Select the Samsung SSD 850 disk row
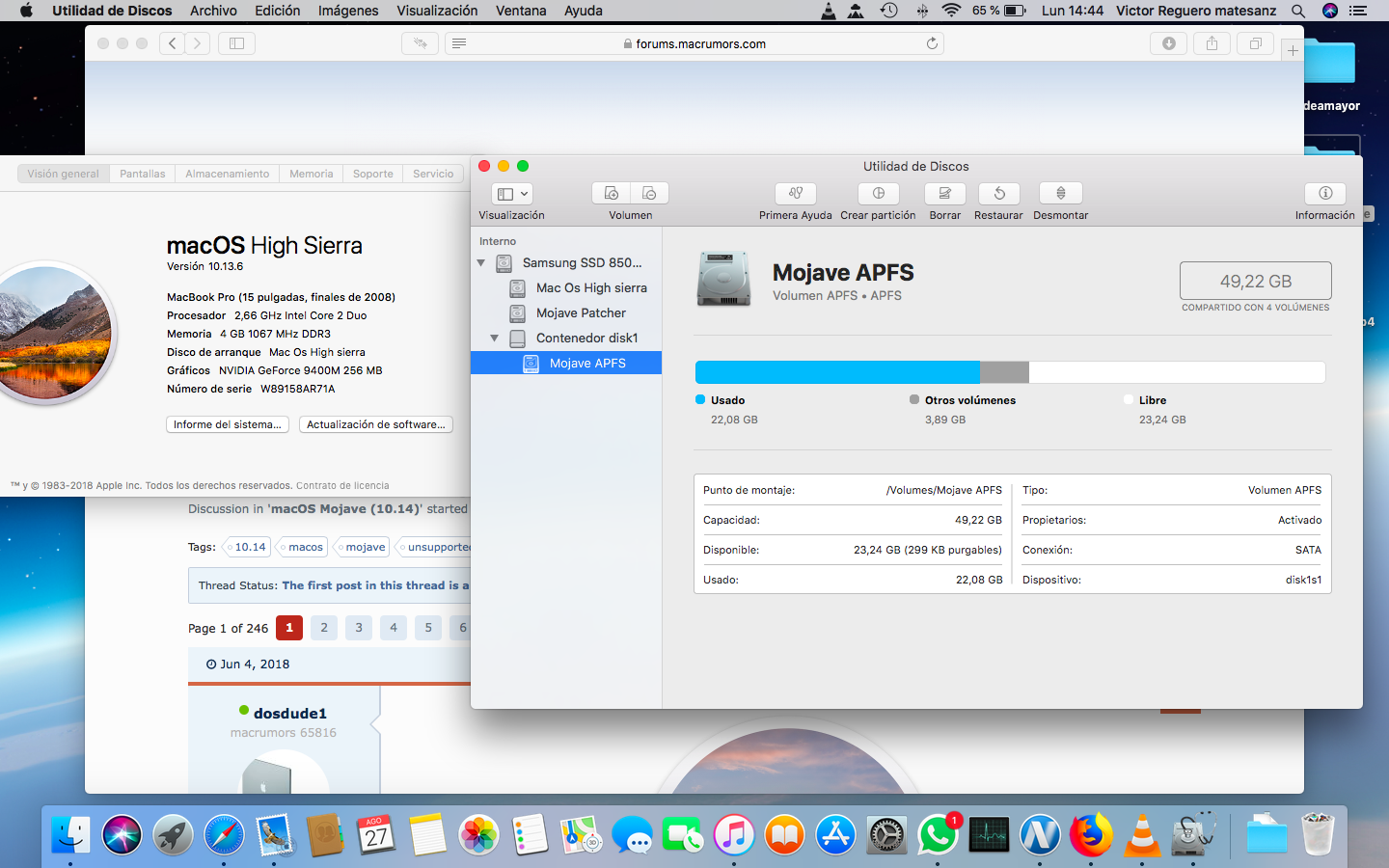1389x868 pixels. pyautogui.click(x=566, y=262)
